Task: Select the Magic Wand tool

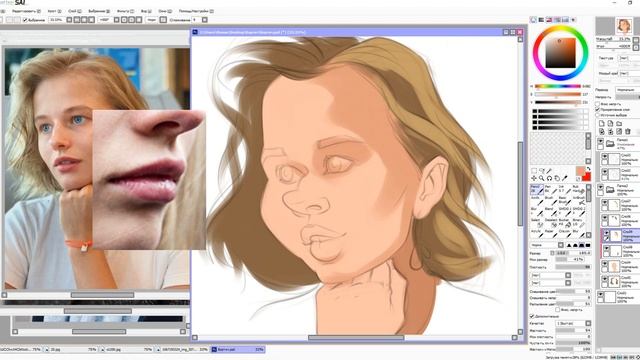Action: [x=549, y=171]
